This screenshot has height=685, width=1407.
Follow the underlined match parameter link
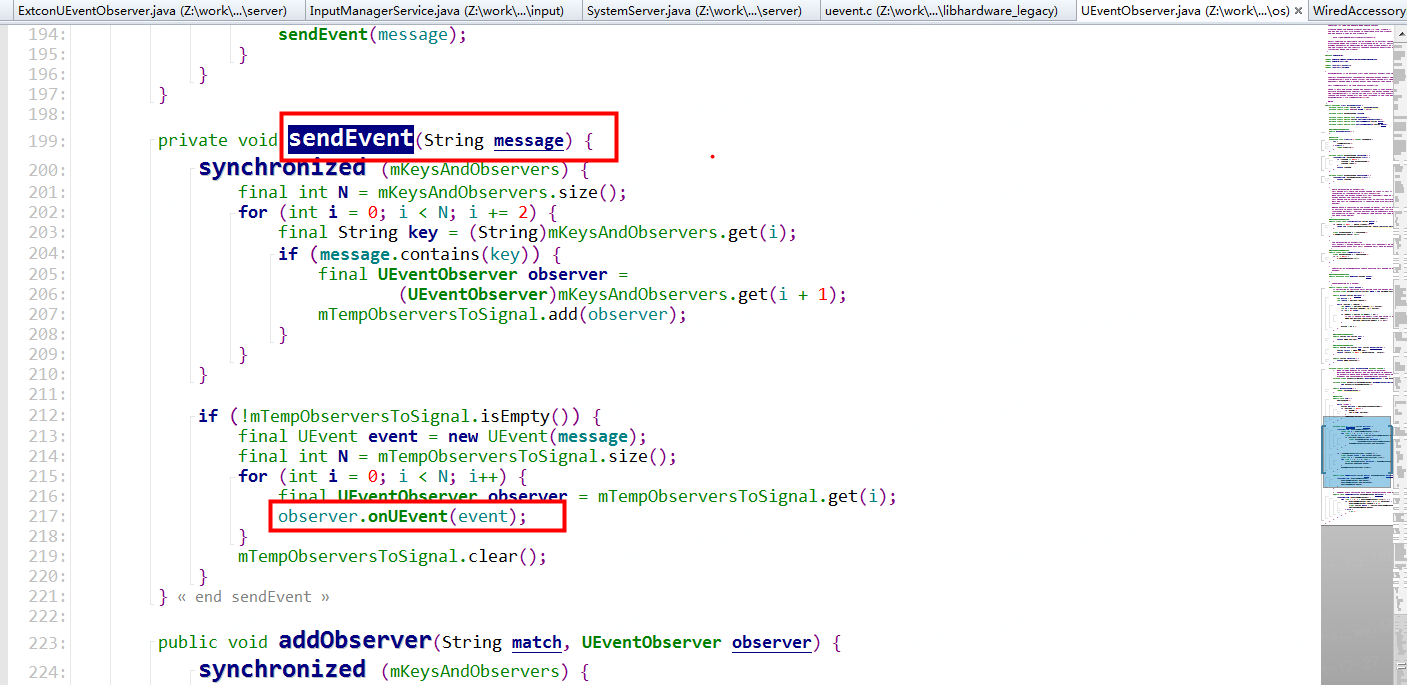[x=537, y=642]
